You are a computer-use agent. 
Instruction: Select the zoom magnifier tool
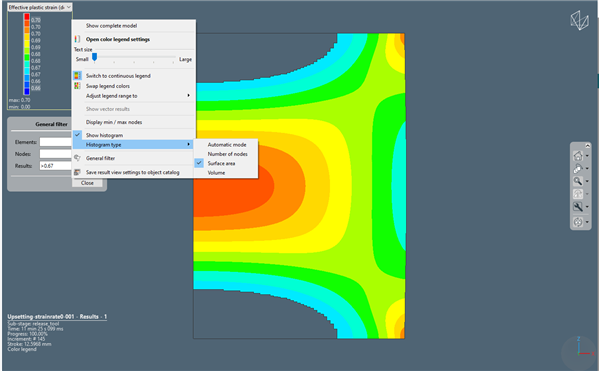coord(578,181)
